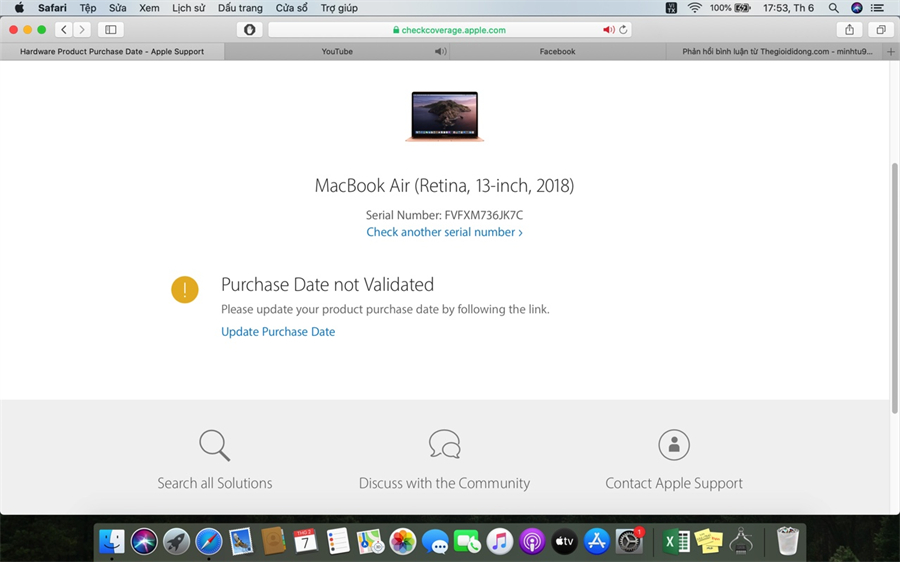The height and width of the screenshot is (562, 900).
Task: Click the yellow exclamation warning icon
Action: 185,289
